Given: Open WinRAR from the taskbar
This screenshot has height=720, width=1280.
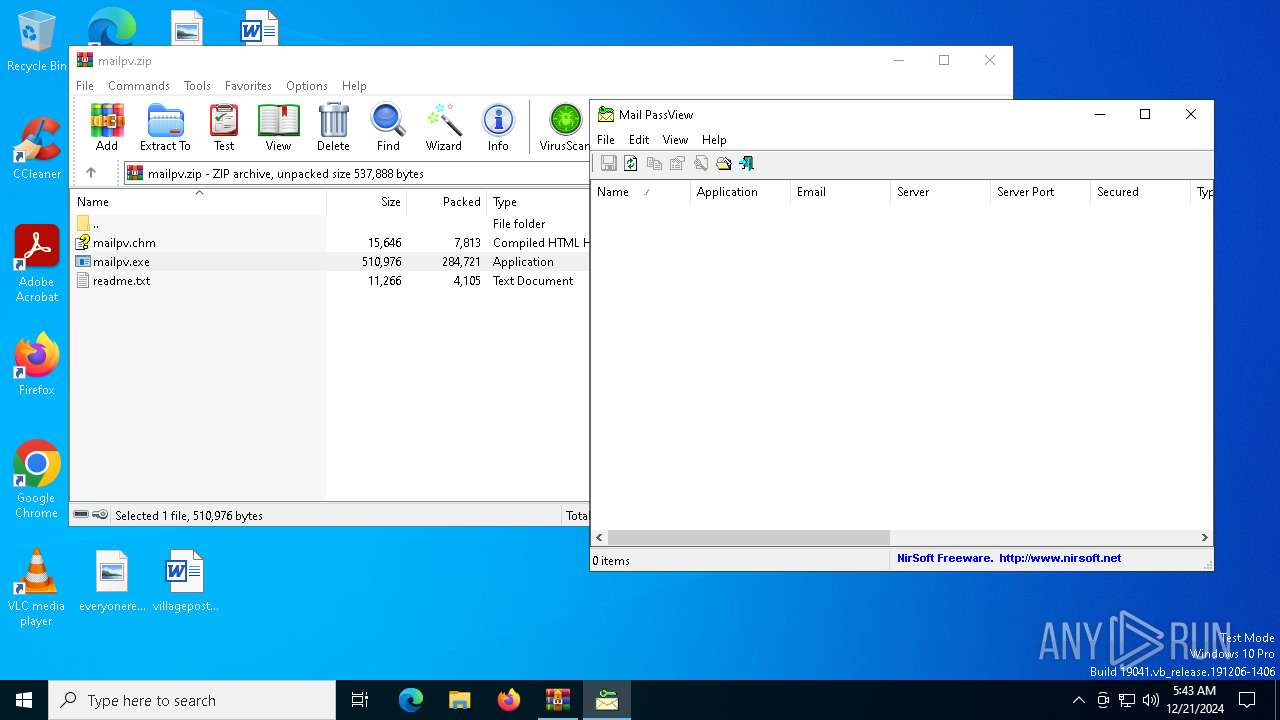Looking at the screenshot, I should pyautogui.click(x=558, y=700).
